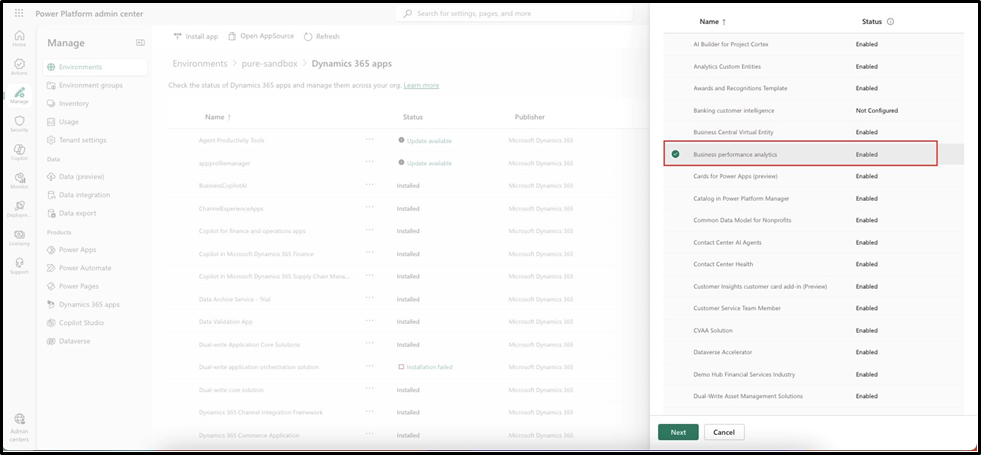Screen dimensions: 981x455
Task: Select Dataverse Accelerator row
Action: (813, 352)
